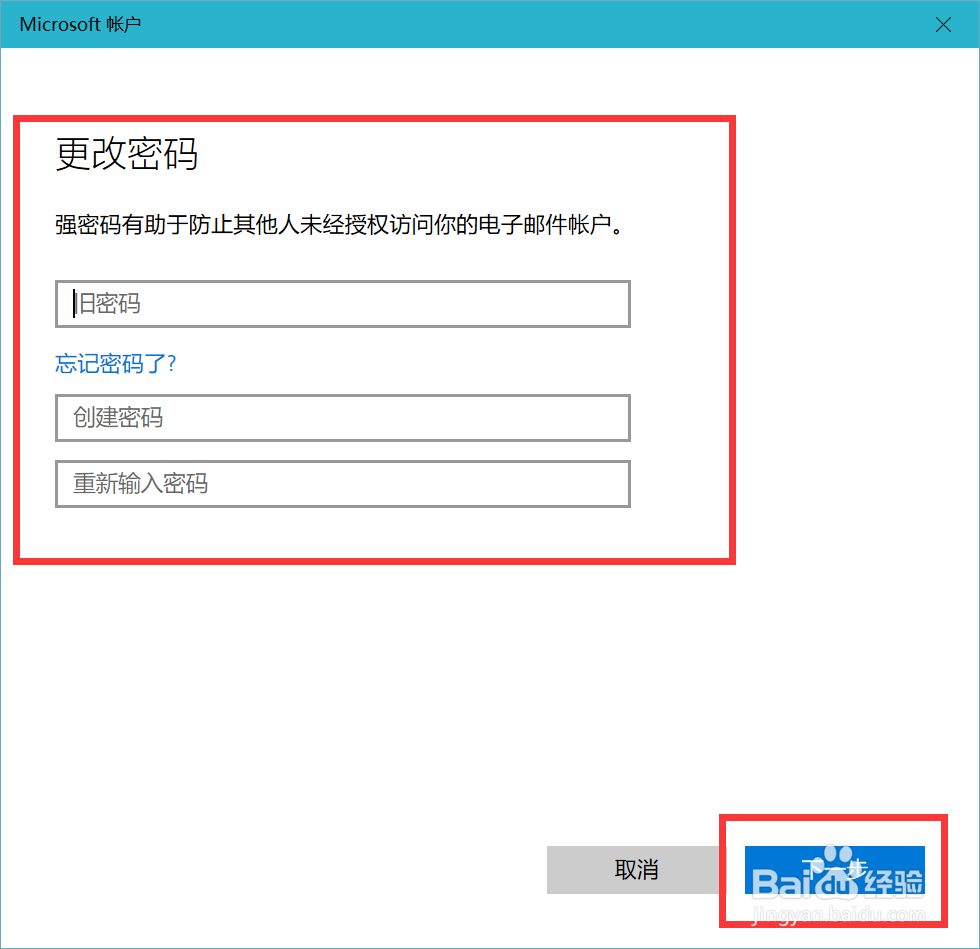The width and height of the screenshot is (980, 949).
Task: Click the old password (旧密码) field
Action: pyautogui.click(x=342, y=304)
